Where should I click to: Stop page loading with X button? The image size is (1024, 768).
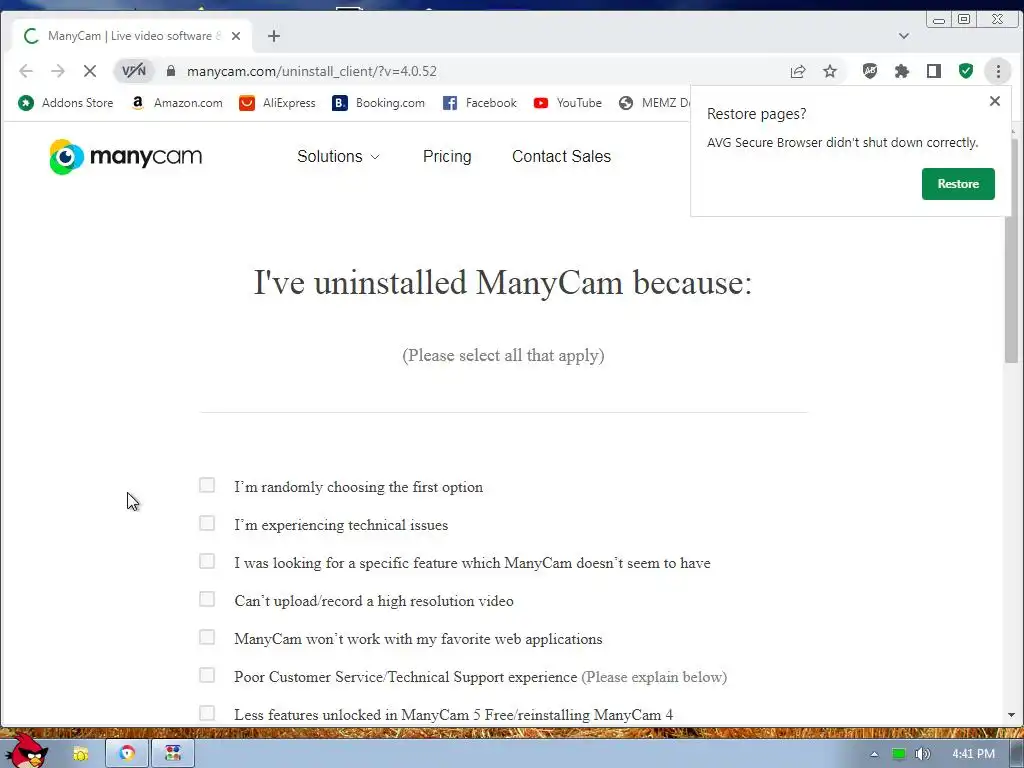pyautogui.click(x=90, y=71)
